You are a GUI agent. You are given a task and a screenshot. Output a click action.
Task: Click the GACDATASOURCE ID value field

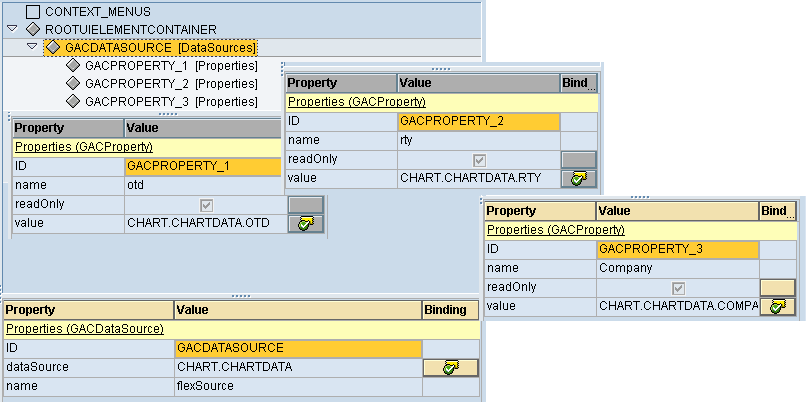click(x=298, y=348)
